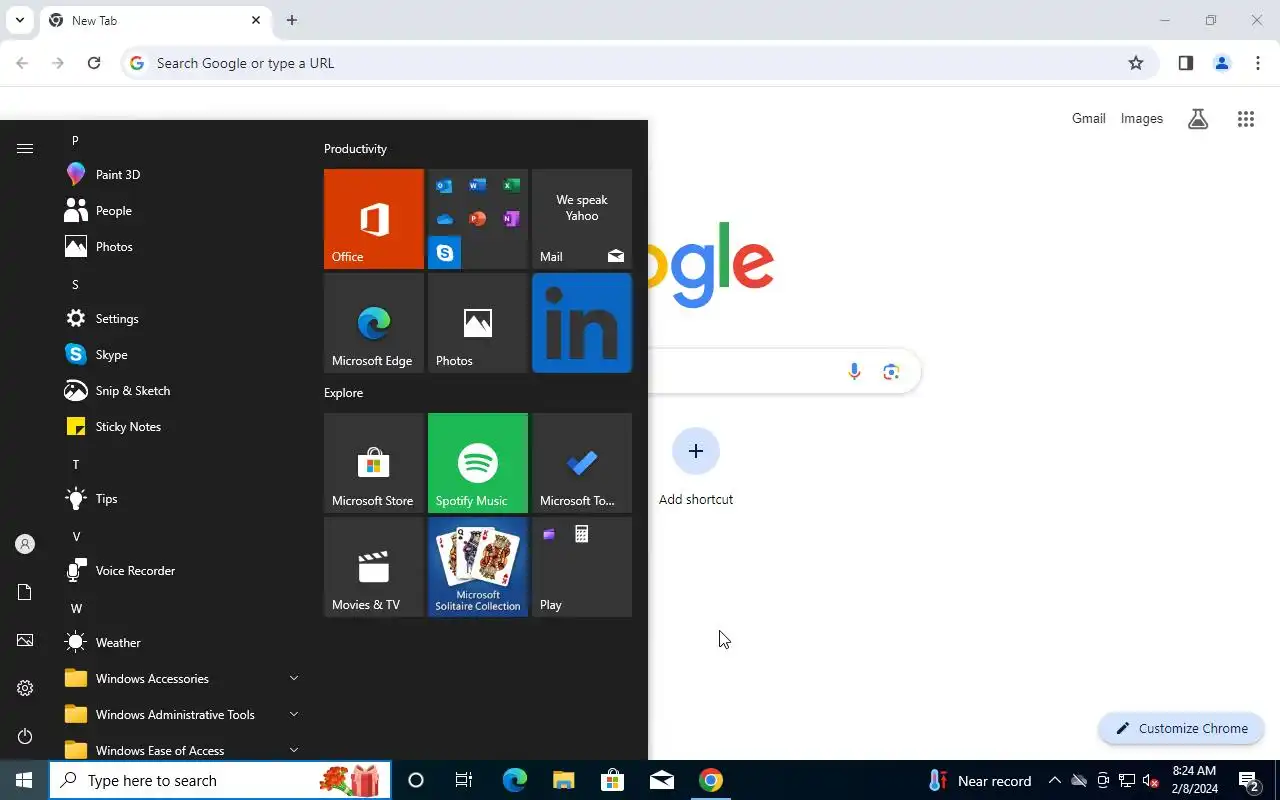
Task: Open Settings gear in the Start sidebar
Action: (x=25, y=688)
